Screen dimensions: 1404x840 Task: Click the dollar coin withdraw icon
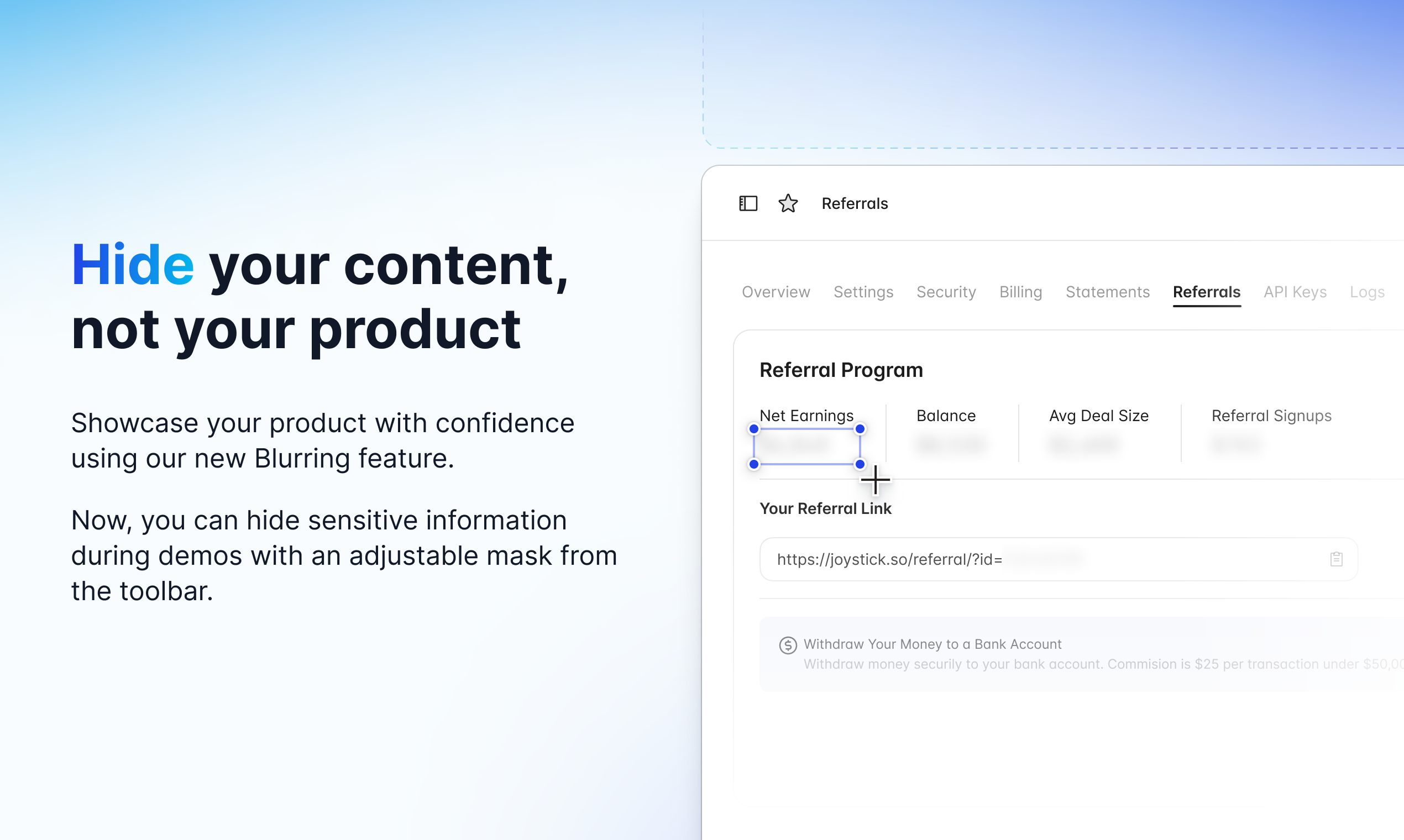click(788, 645)
